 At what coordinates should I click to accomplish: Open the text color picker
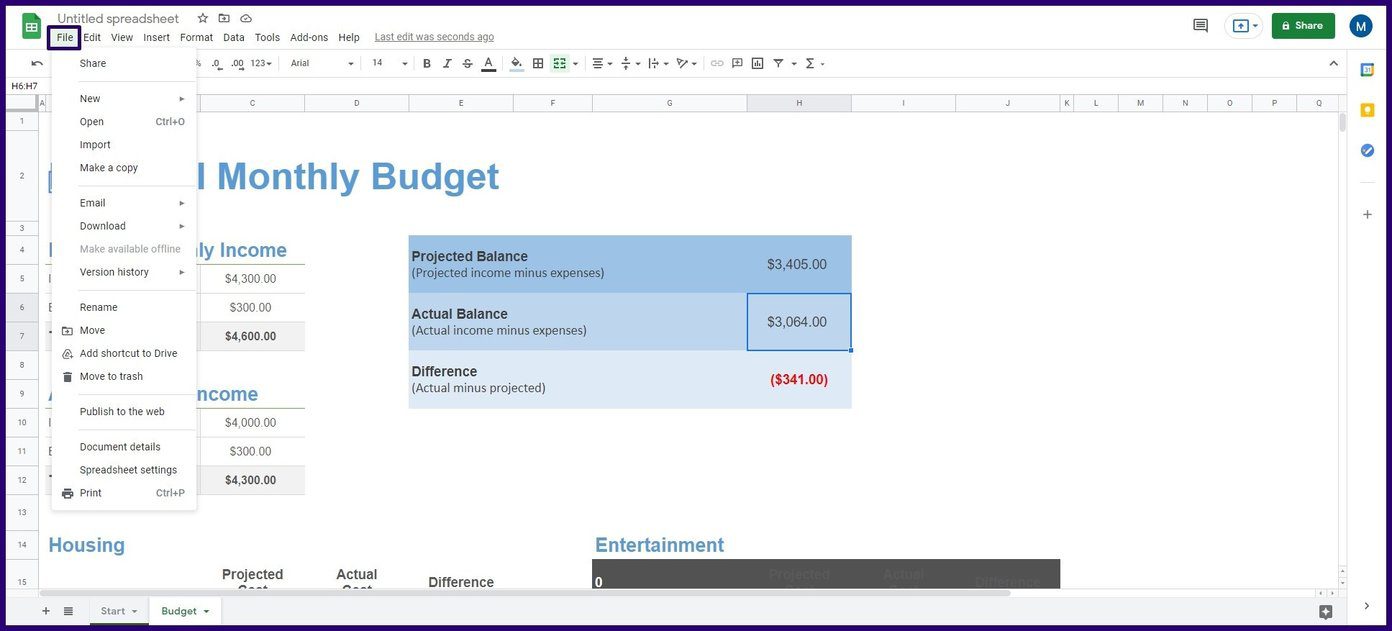click(488, 63)
